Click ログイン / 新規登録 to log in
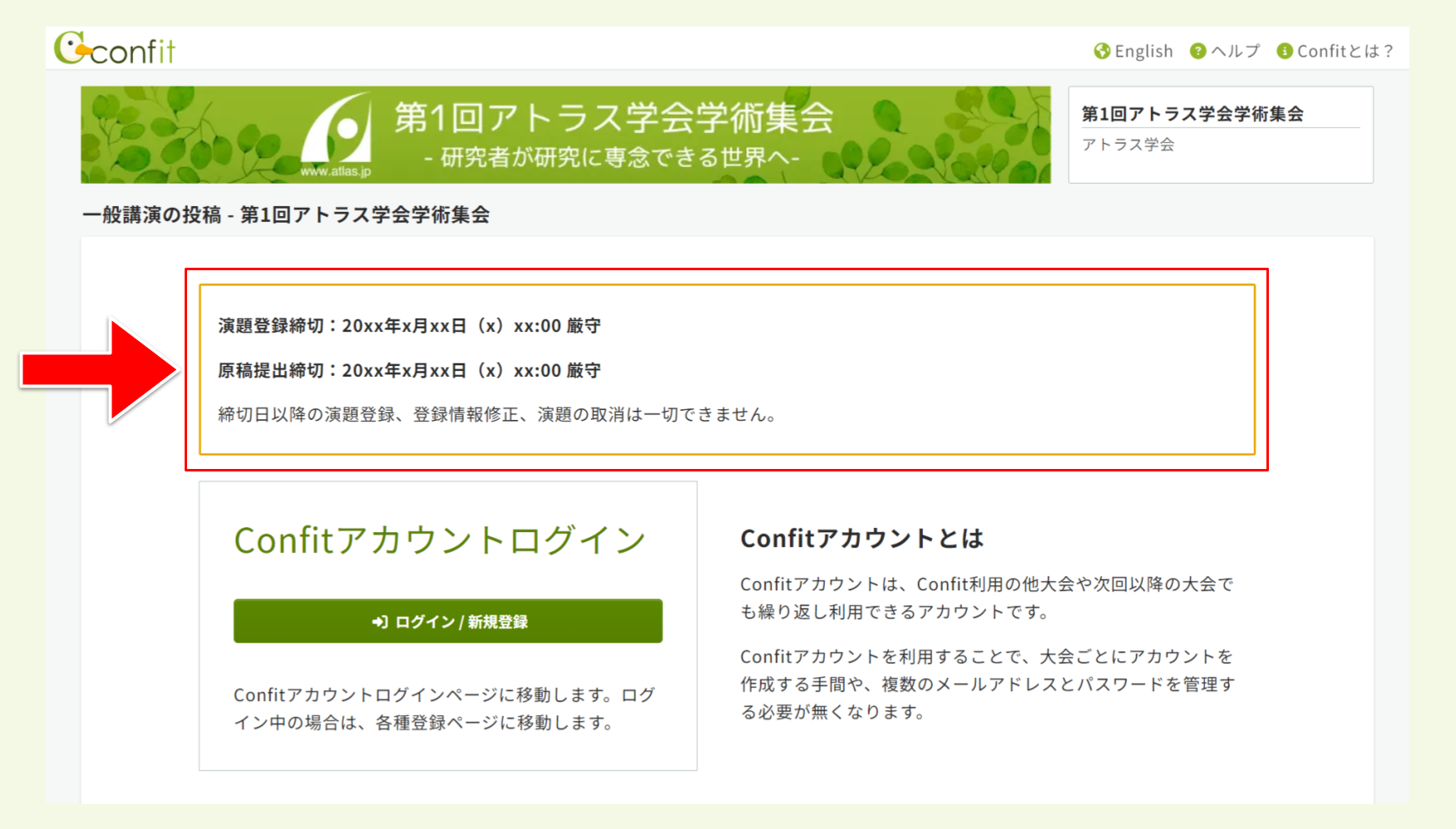The height and width of the screenshot is (829, 1456). coord(447,620)
